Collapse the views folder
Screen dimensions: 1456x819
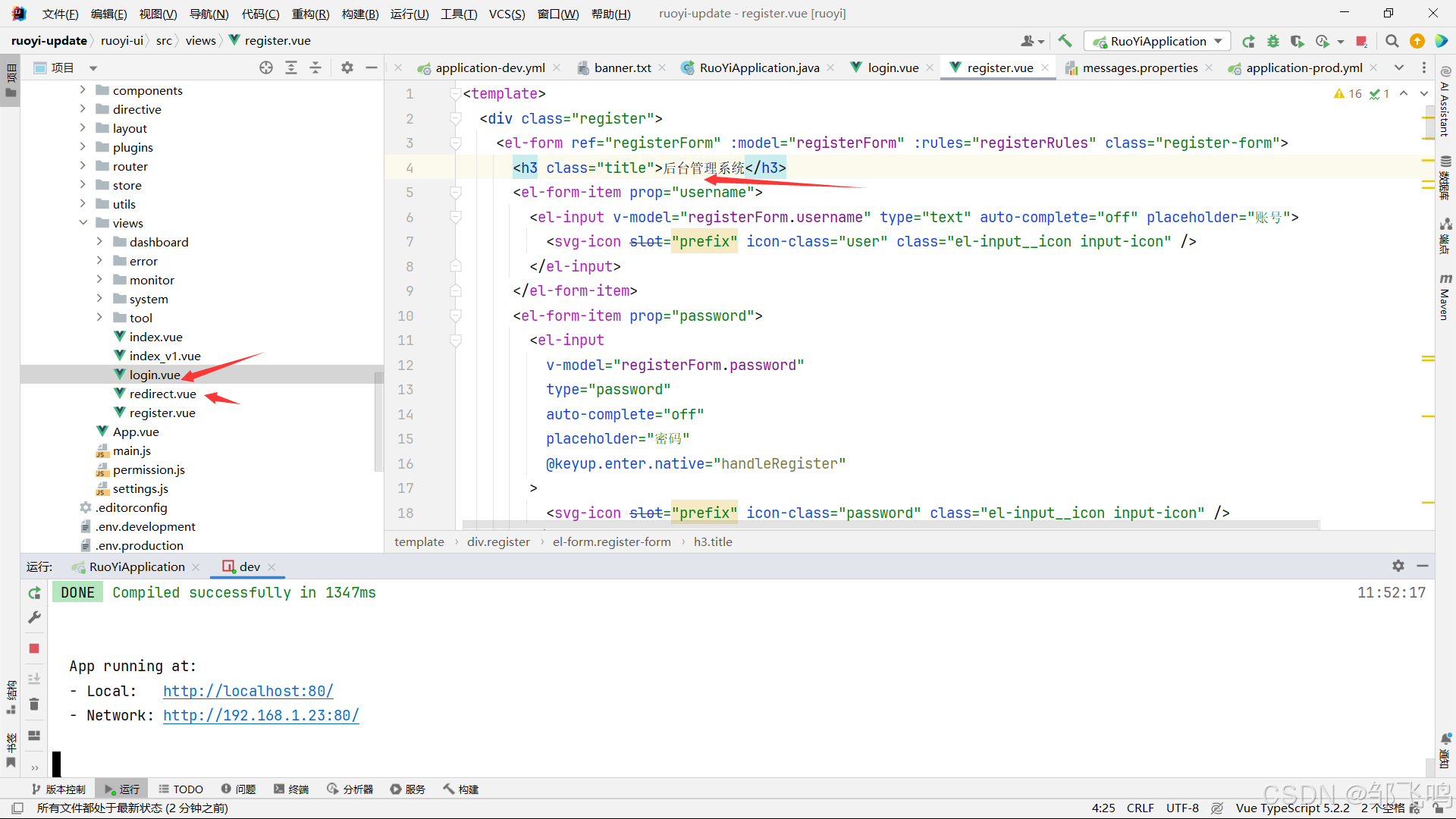(x=83, y=223)
